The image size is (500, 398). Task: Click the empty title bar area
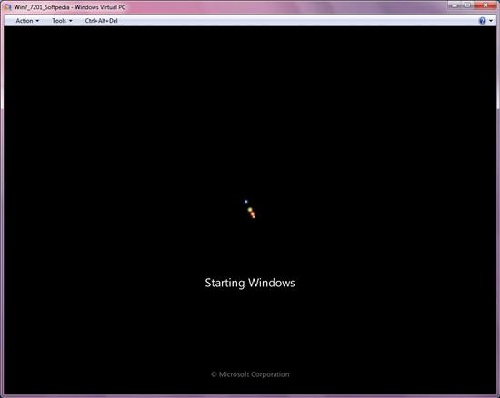click(287, 7)
